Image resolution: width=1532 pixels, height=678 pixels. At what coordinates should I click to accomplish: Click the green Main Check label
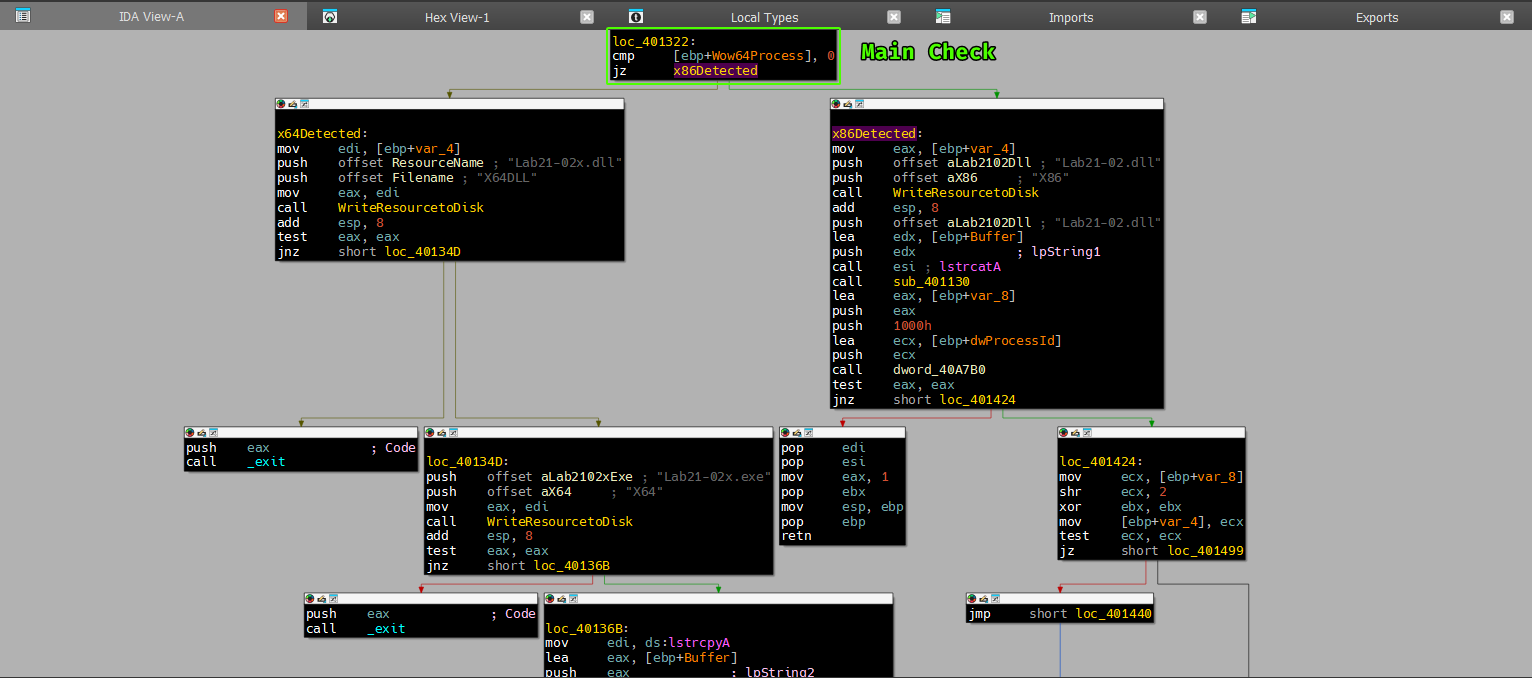[928, 52]
